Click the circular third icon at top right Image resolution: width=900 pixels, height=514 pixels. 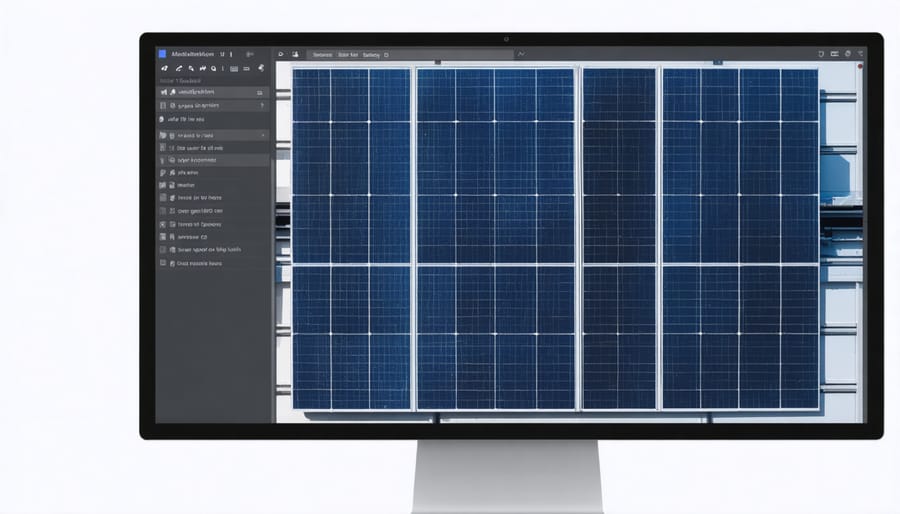point(848,53)
